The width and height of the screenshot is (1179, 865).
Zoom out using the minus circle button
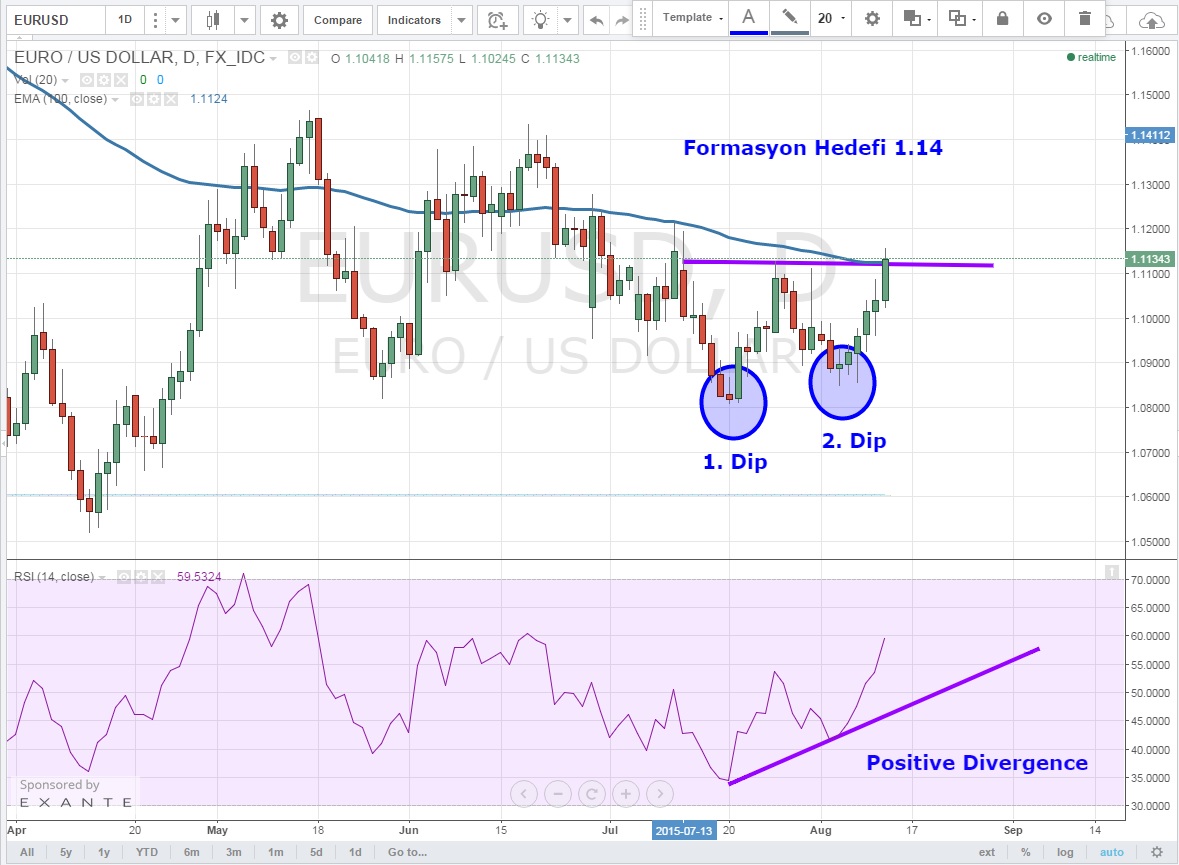(x=557, y=795)
